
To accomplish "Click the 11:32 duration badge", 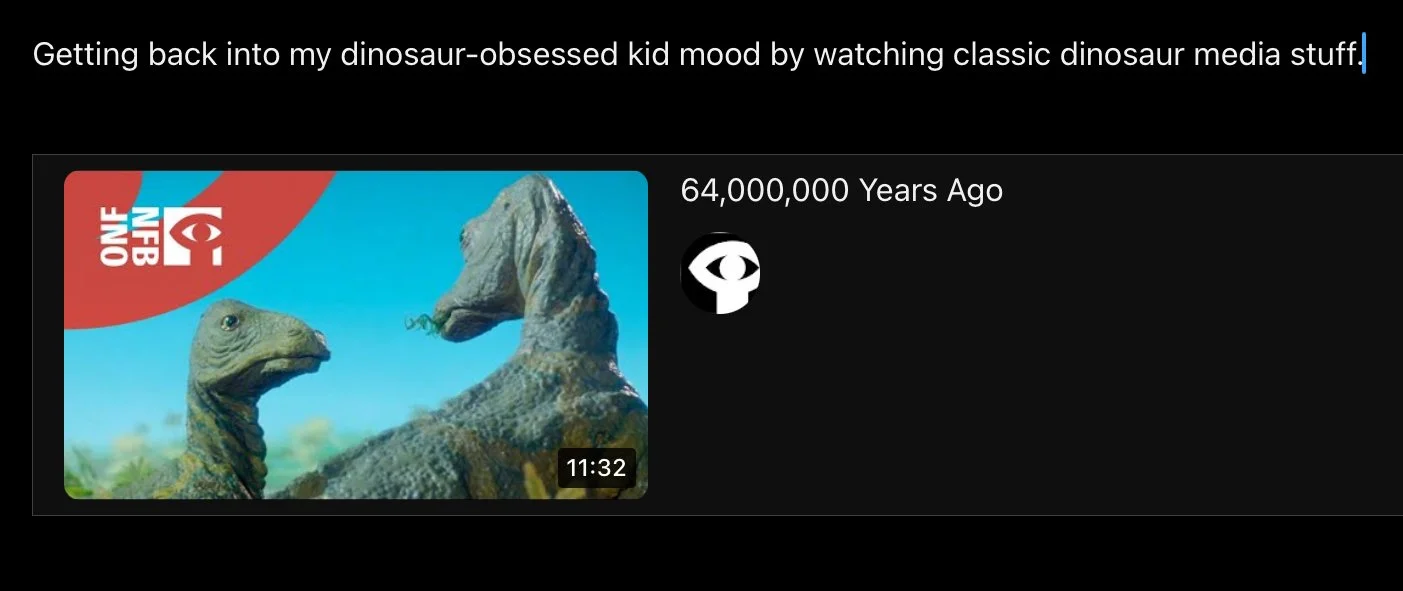I will click(596, 467).
